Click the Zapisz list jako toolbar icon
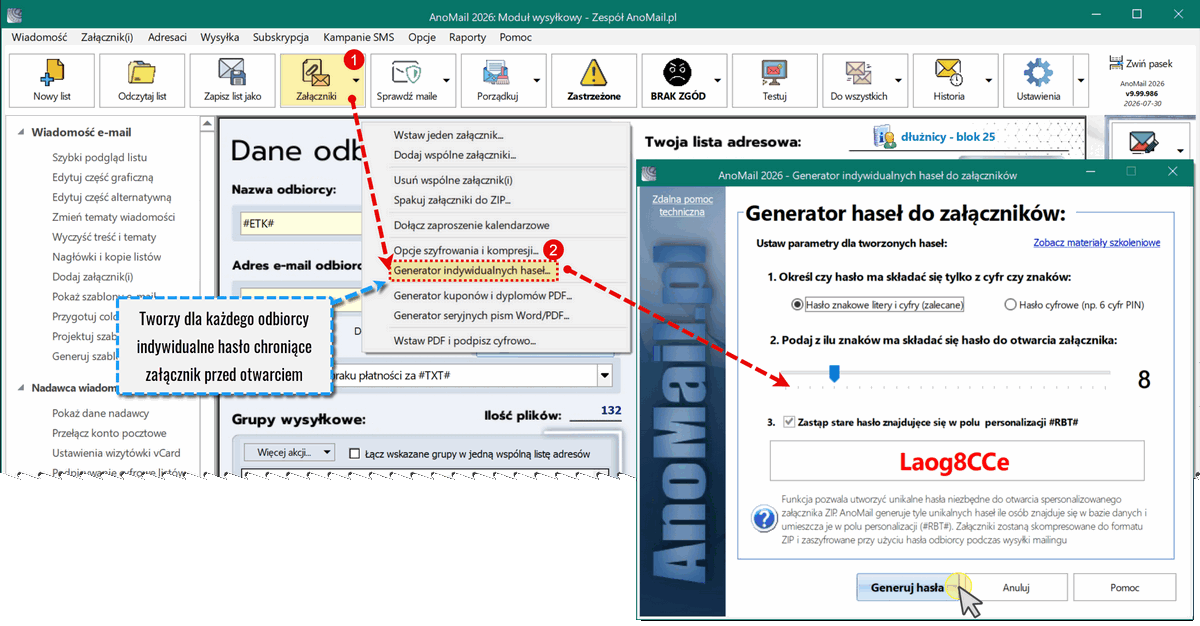Image resolution: width=1200 pixels, height=626 pixels. 232,72
